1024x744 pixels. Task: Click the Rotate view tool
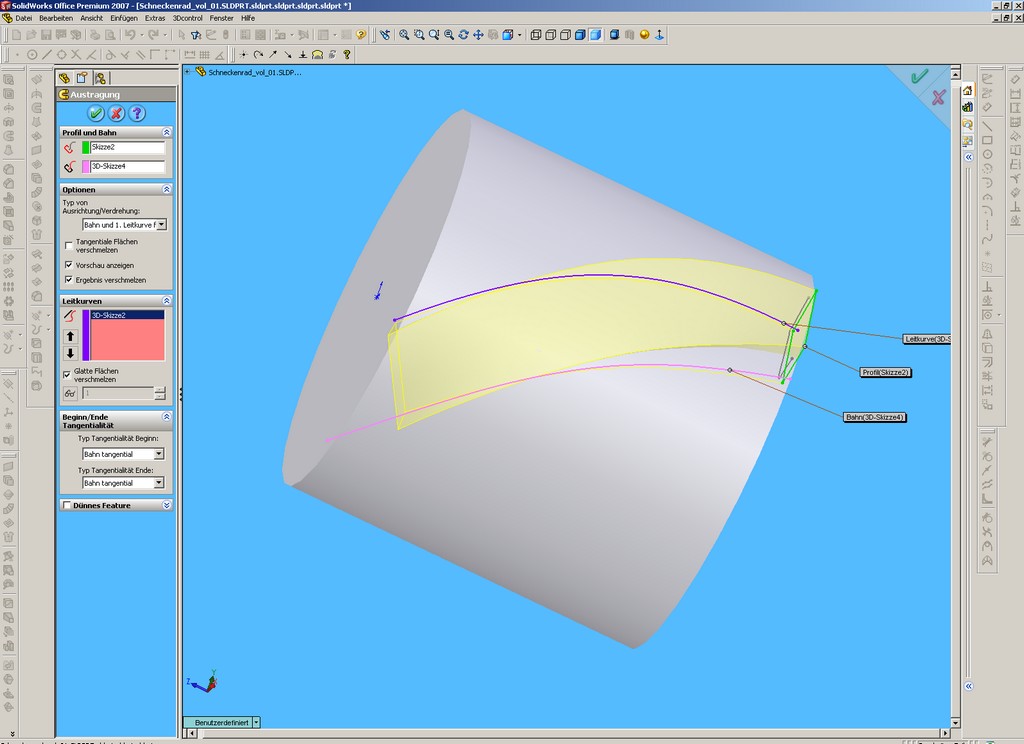pos(463,35)
